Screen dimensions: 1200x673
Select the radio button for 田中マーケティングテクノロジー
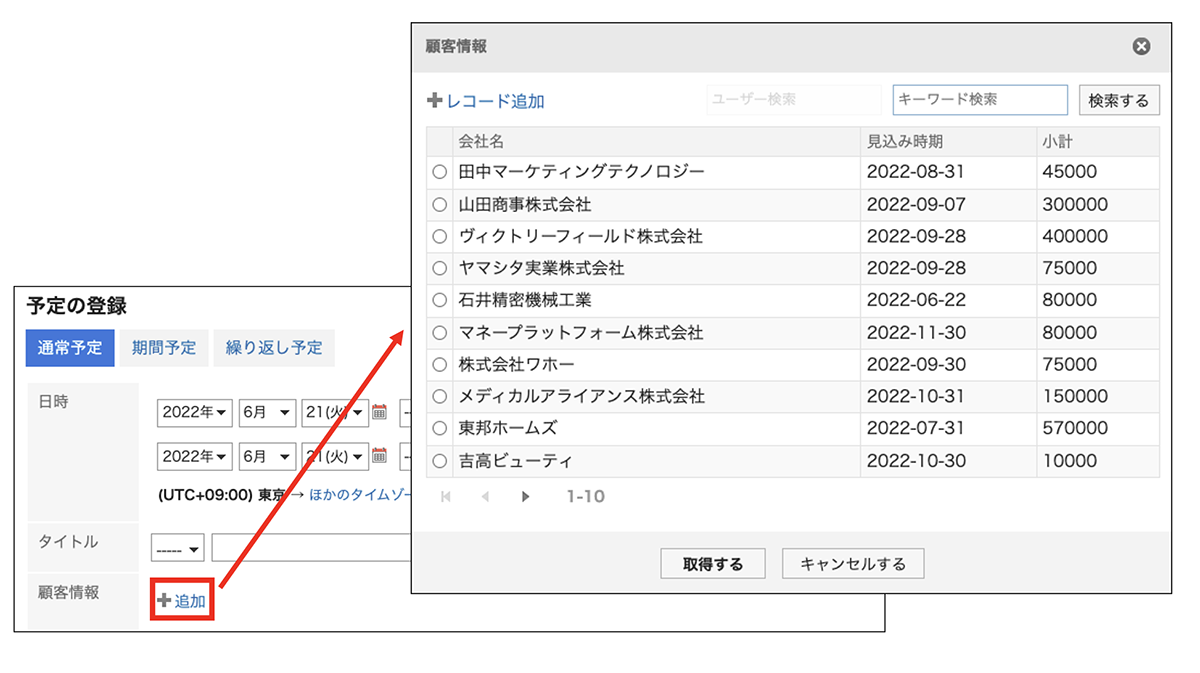click(439, 171)
